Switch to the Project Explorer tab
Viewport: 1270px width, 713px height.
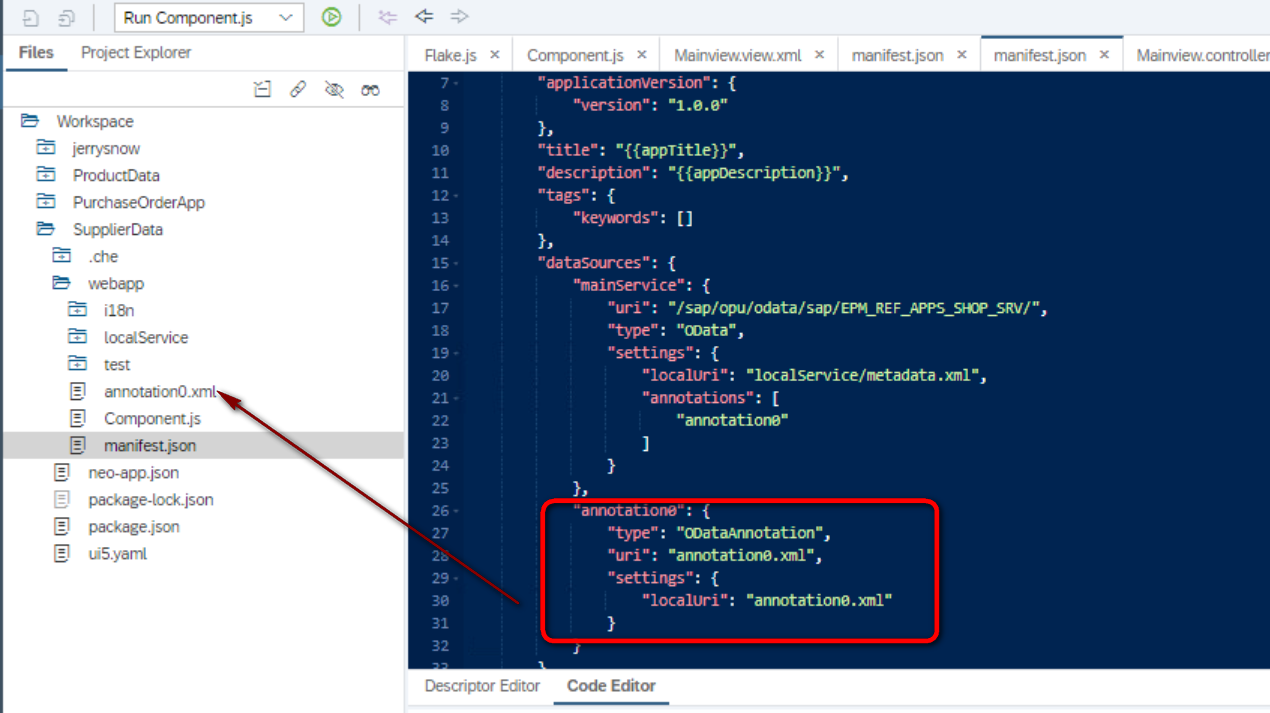pyautogui.click(x=136, y=52)
